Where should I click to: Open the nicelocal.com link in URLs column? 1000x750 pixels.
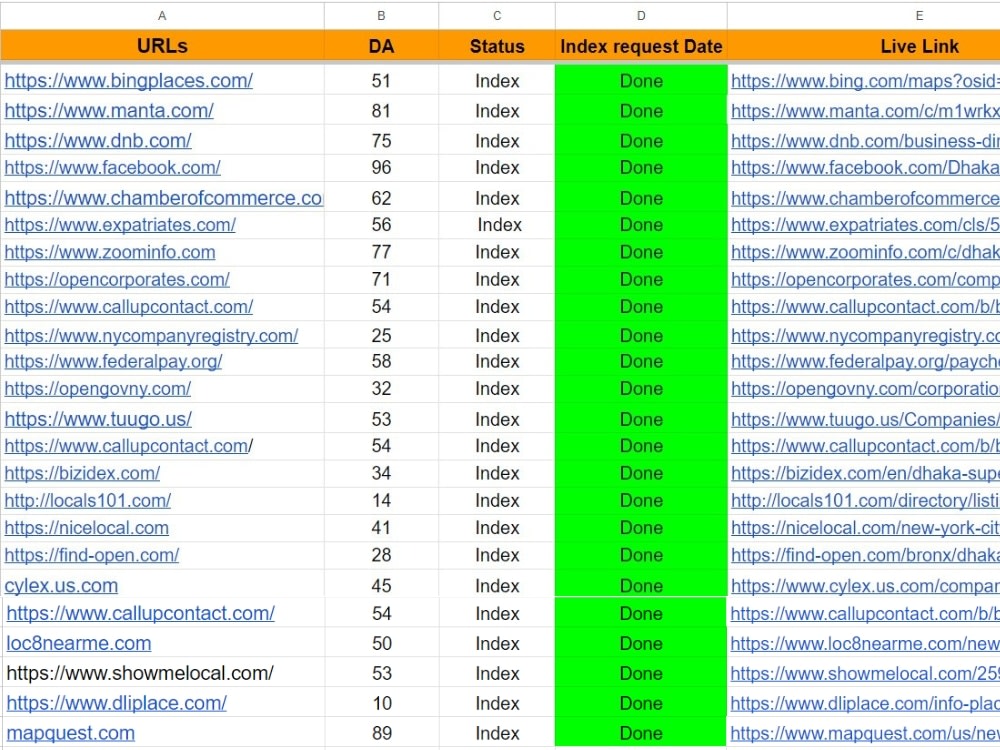(x=86, y=528)
